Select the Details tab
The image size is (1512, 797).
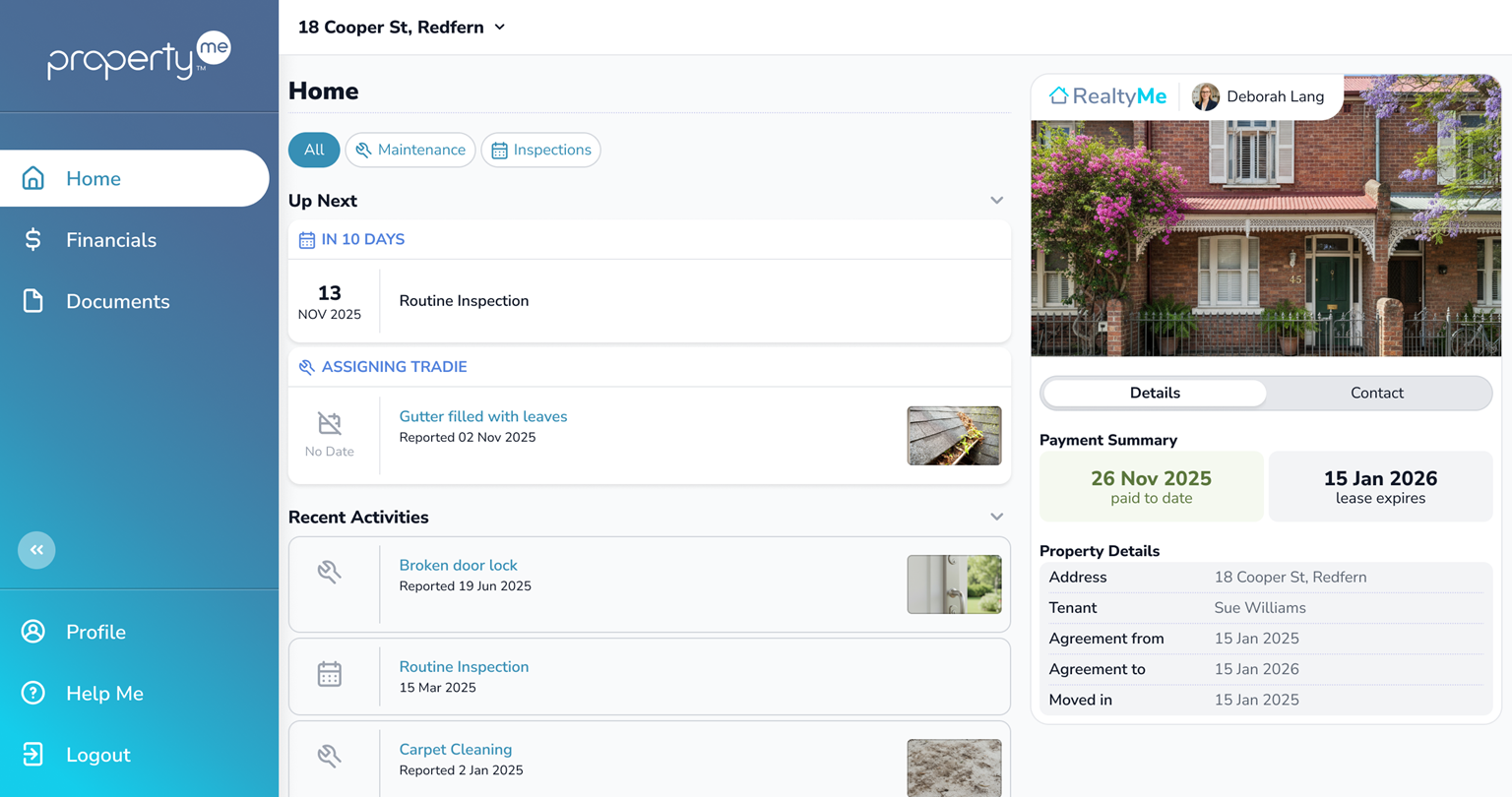1155,393
